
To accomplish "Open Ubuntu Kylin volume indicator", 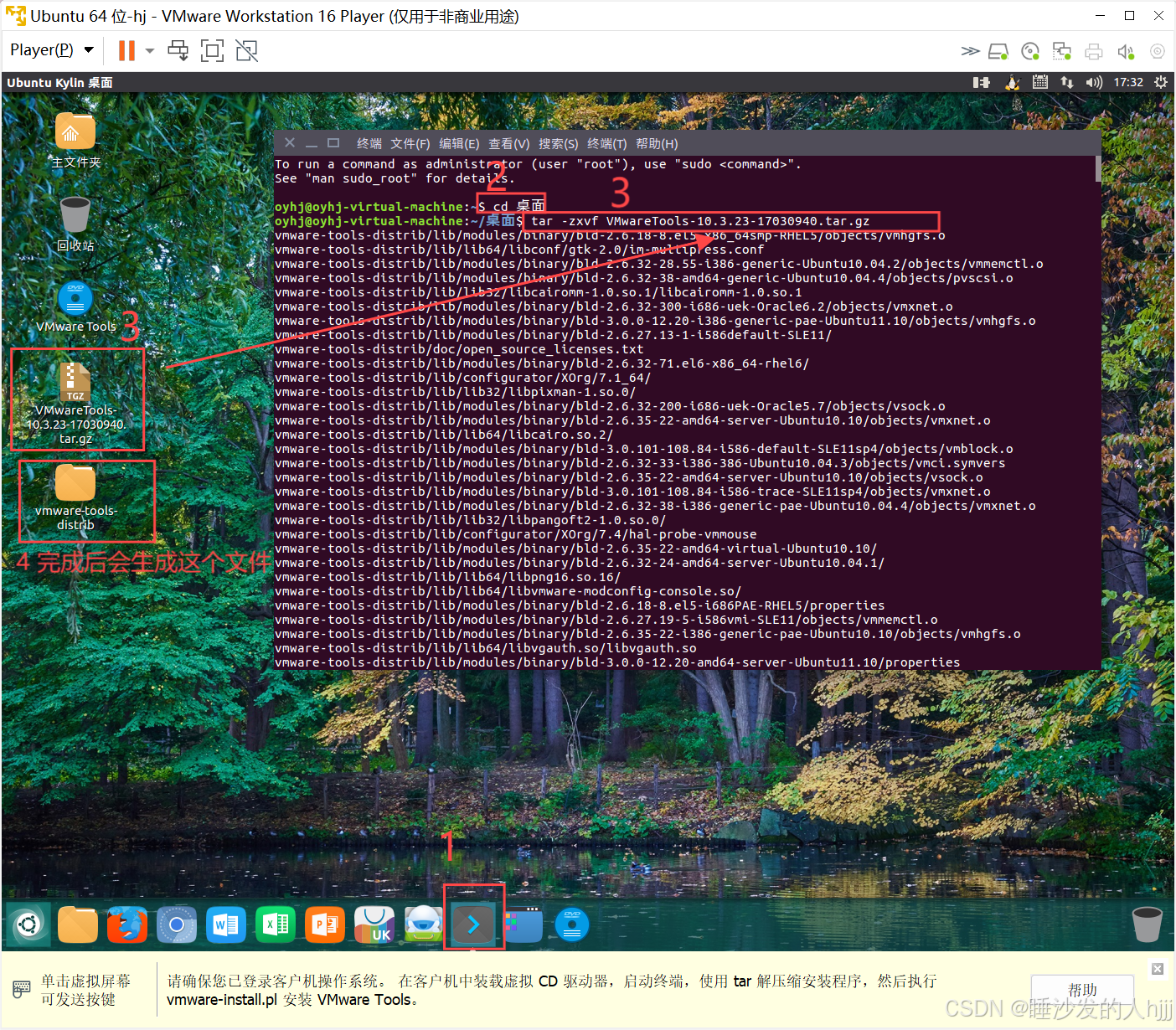I will pos(1094,82).
